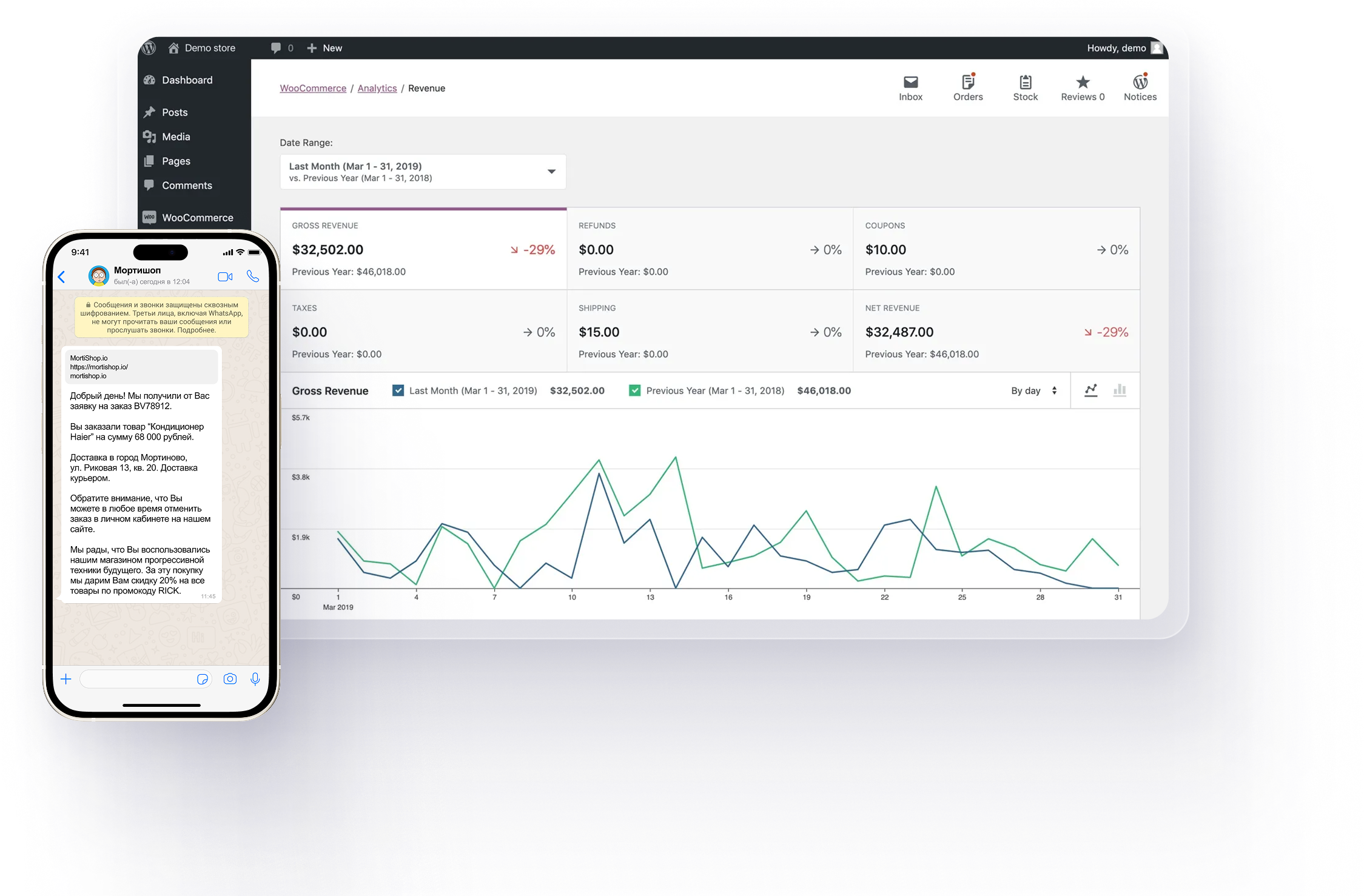
Task: Tap the camera icon in chat bar
Action: coord(230,679)
